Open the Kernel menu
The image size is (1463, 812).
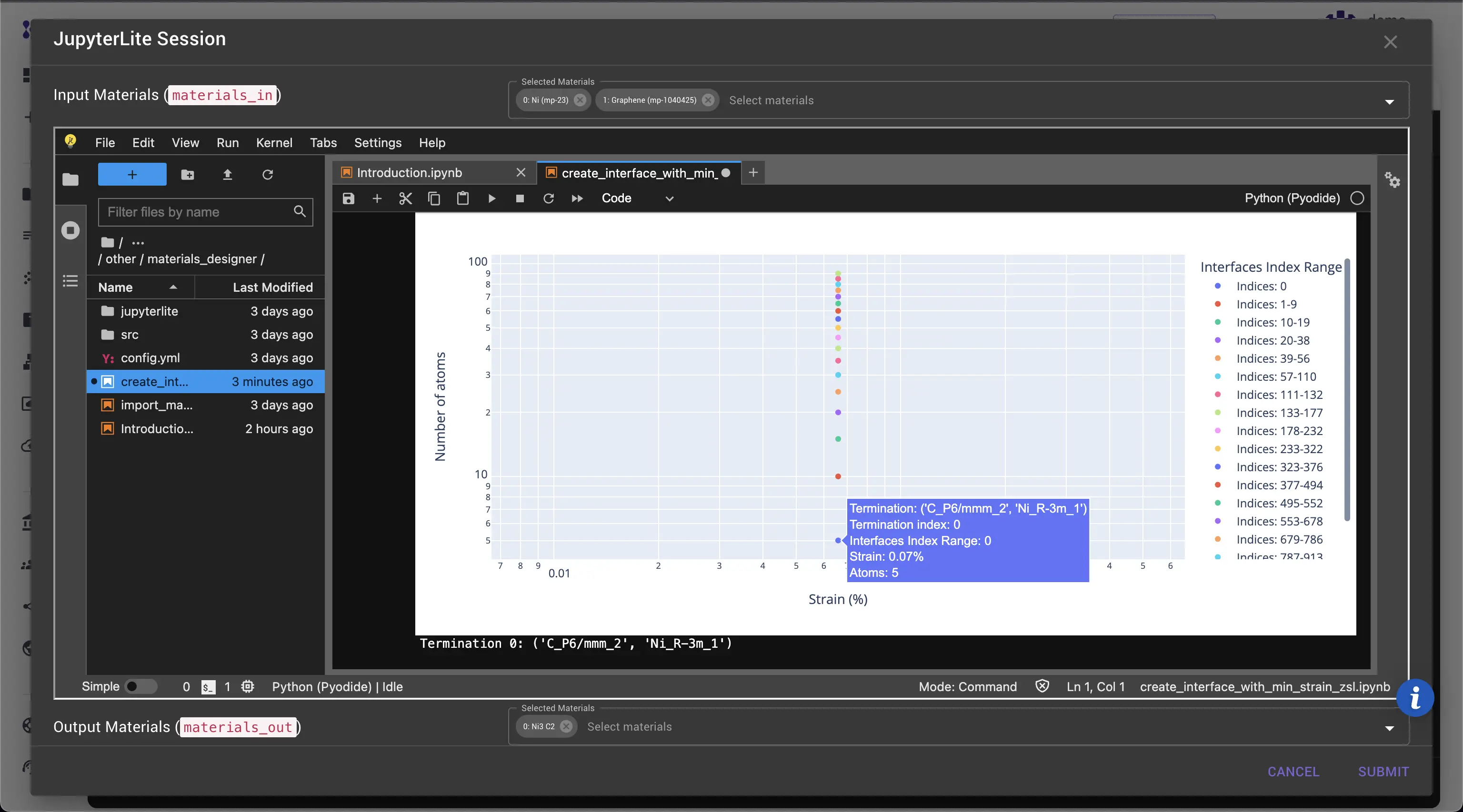274,143
